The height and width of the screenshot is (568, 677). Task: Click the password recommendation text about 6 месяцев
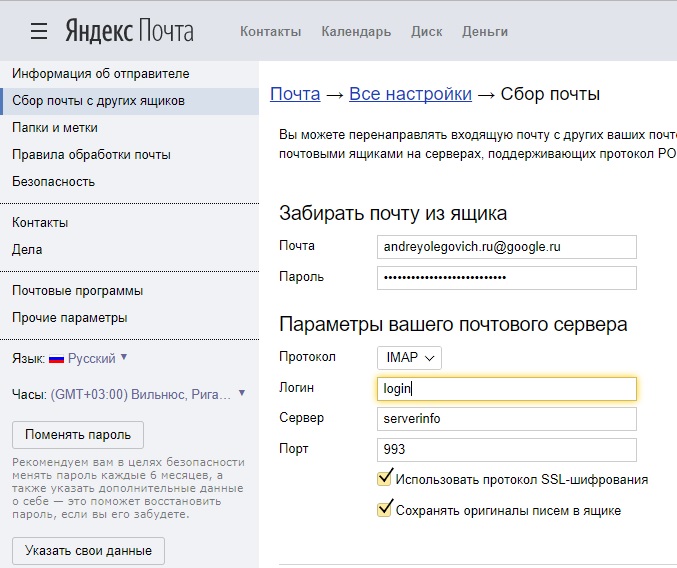point(128,488)
